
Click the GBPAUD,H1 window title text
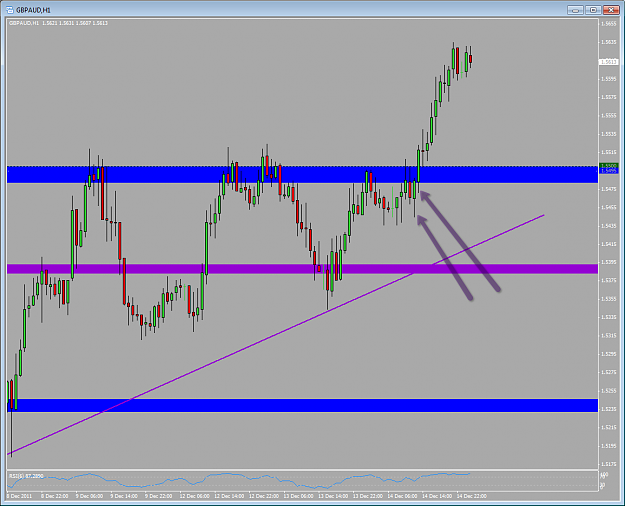(x=33, y=10)
